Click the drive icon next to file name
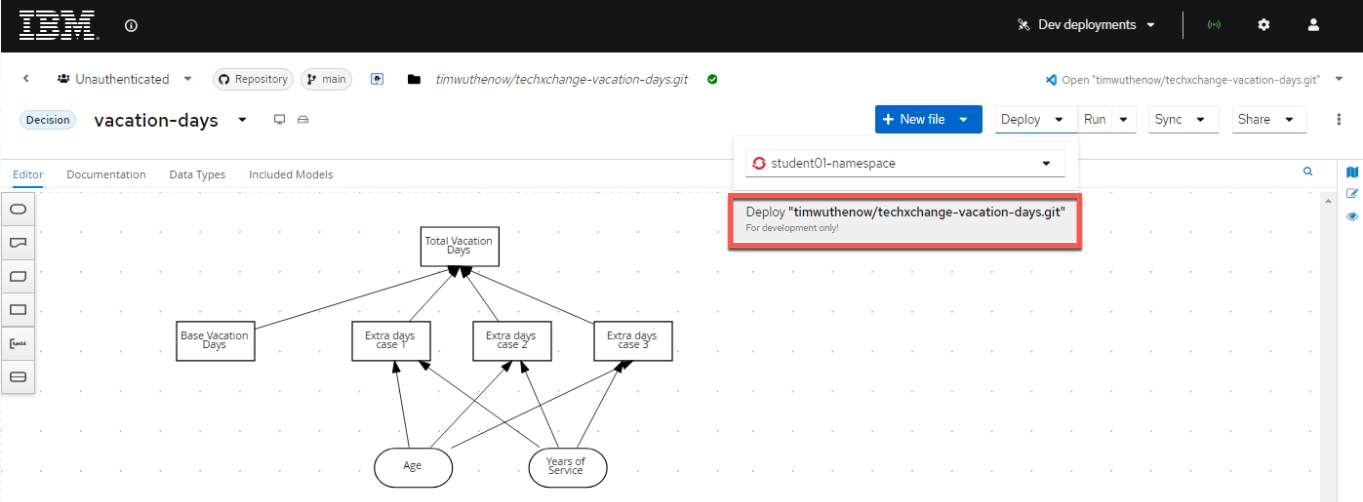 point(303,120)
